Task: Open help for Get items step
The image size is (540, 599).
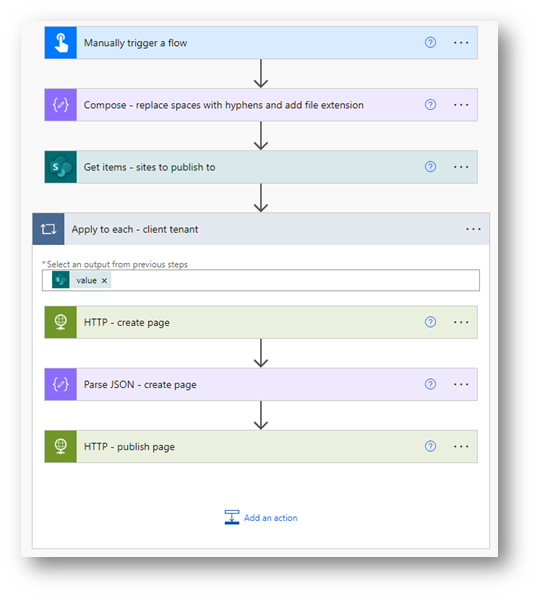Action: 430,167
